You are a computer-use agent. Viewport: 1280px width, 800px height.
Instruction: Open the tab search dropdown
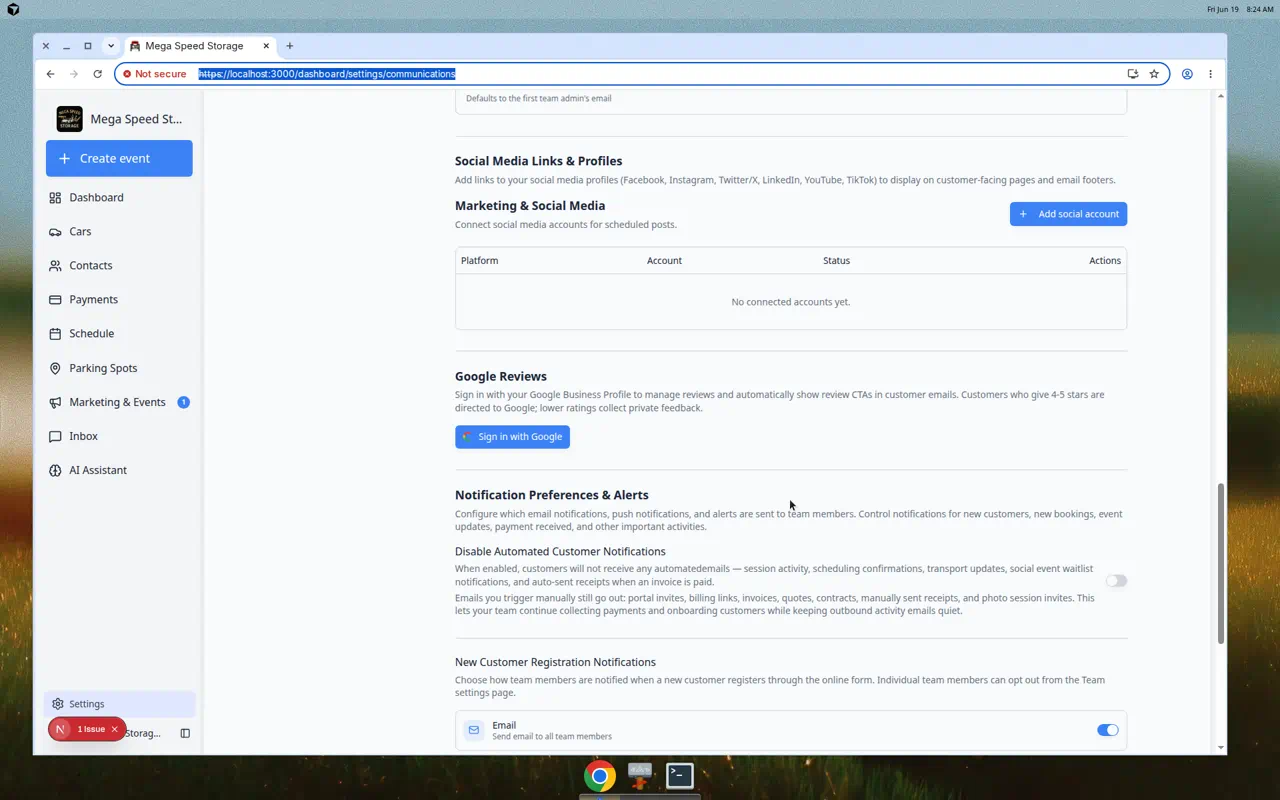tap(111, 46)
